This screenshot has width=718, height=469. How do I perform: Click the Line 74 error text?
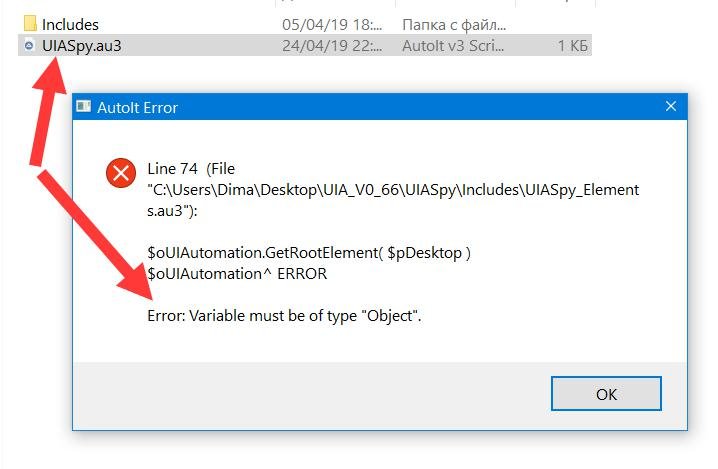coord(172,169)
